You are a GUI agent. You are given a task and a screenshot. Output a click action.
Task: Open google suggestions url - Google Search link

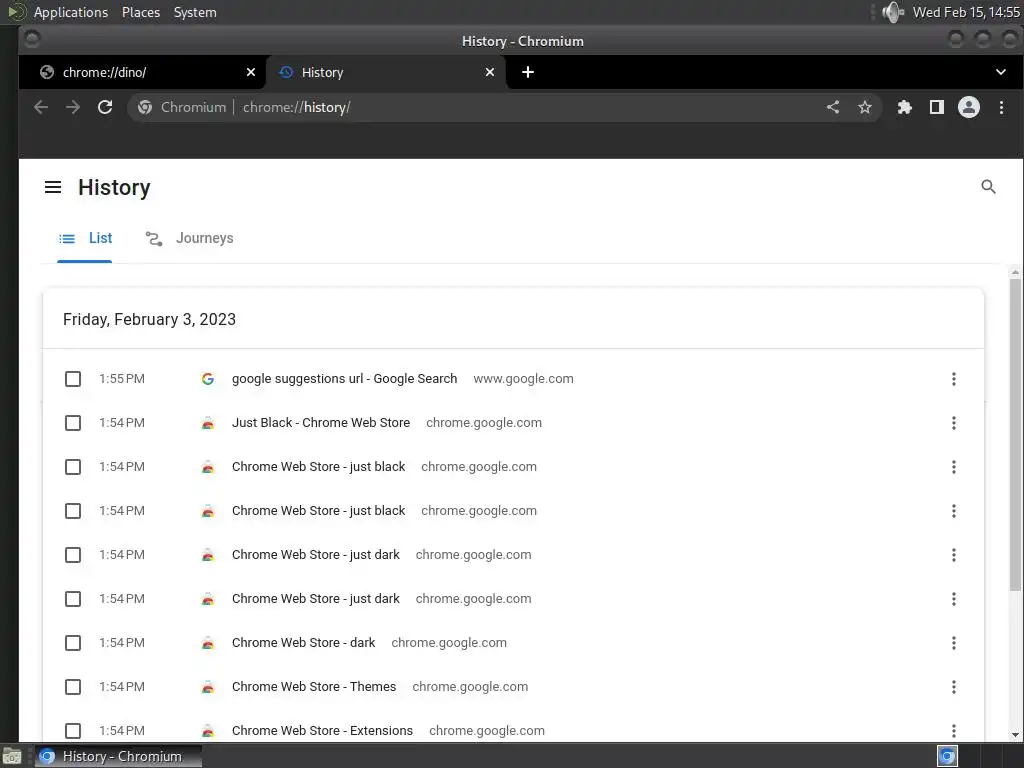coord(344,379)
